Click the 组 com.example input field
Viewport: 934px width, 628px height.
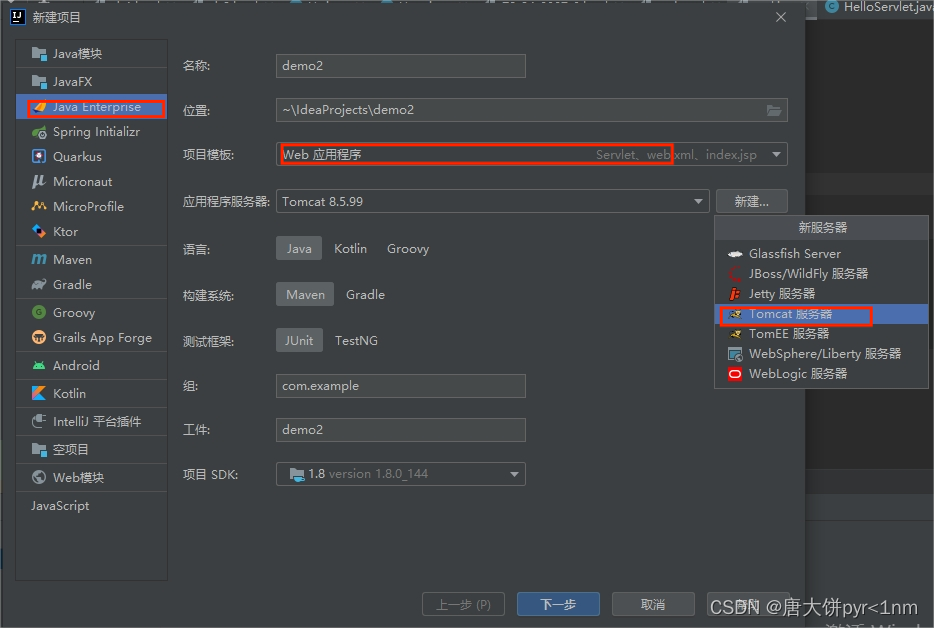pos(401,386)
